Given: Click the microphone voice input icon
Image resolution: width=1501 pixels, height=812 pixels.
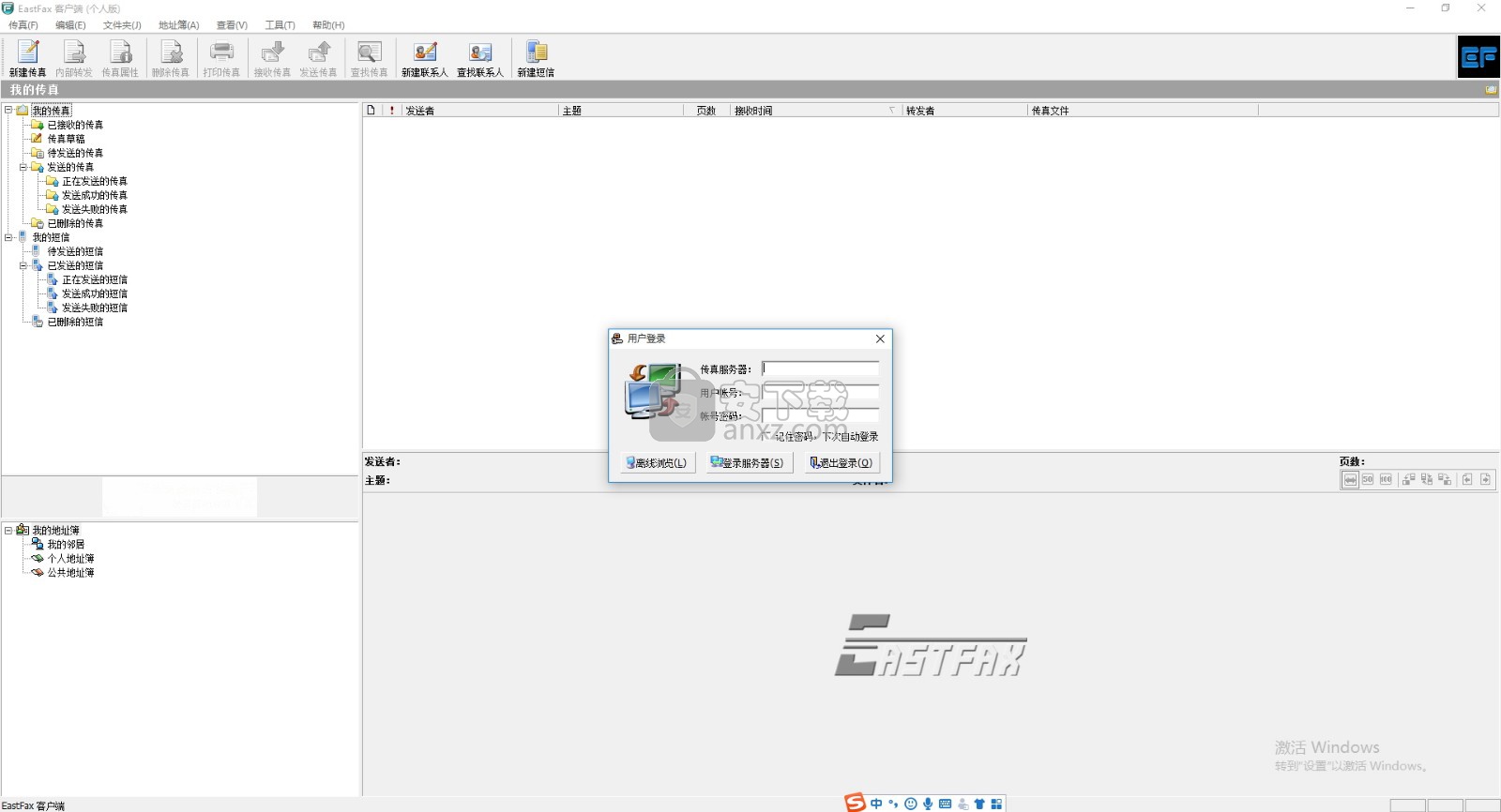Looking at the screenshot, I should (x=928, y=804).
